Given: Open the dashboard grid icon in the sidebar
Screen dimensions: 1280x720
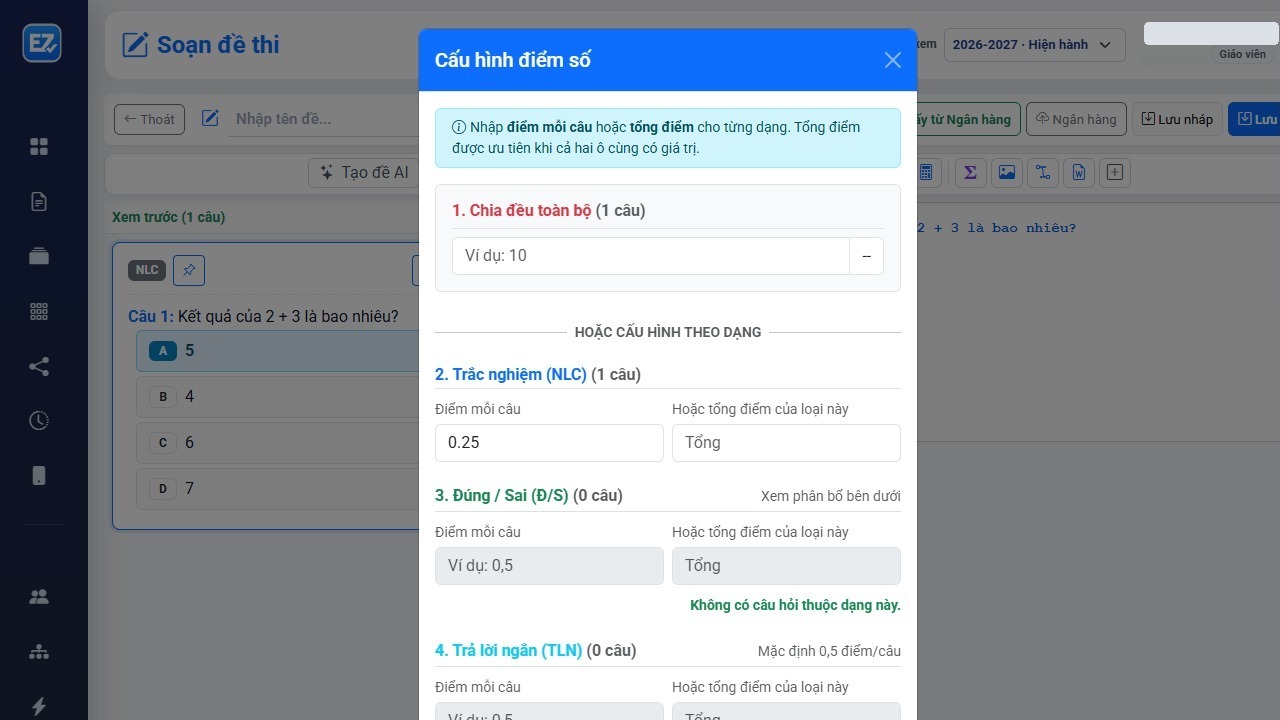Looking at the screenshot, I should [x=39, y=147].
